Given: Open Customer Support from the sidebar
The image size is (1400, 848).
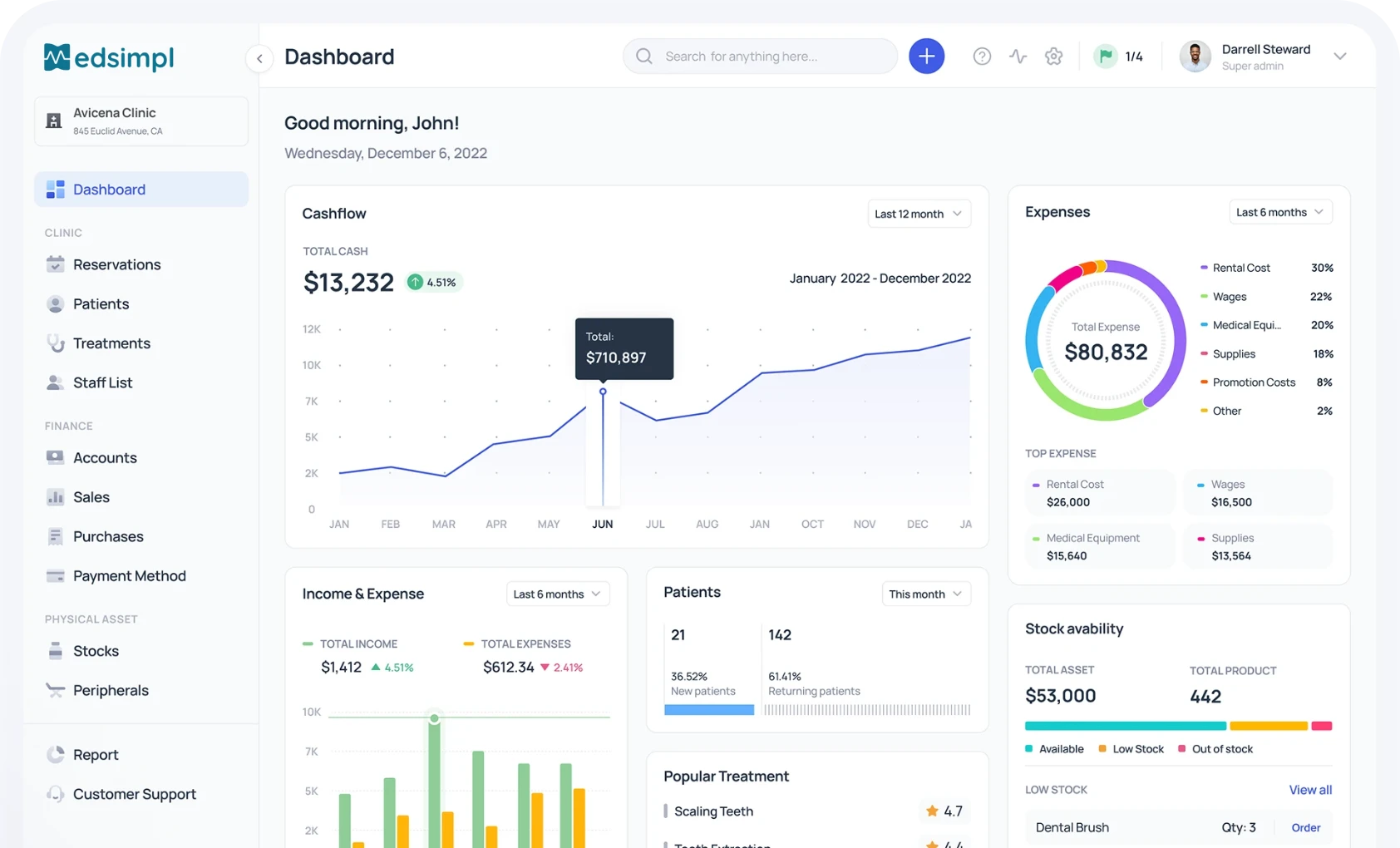Looking at the screenshot, I should click(x=134, y=794).
